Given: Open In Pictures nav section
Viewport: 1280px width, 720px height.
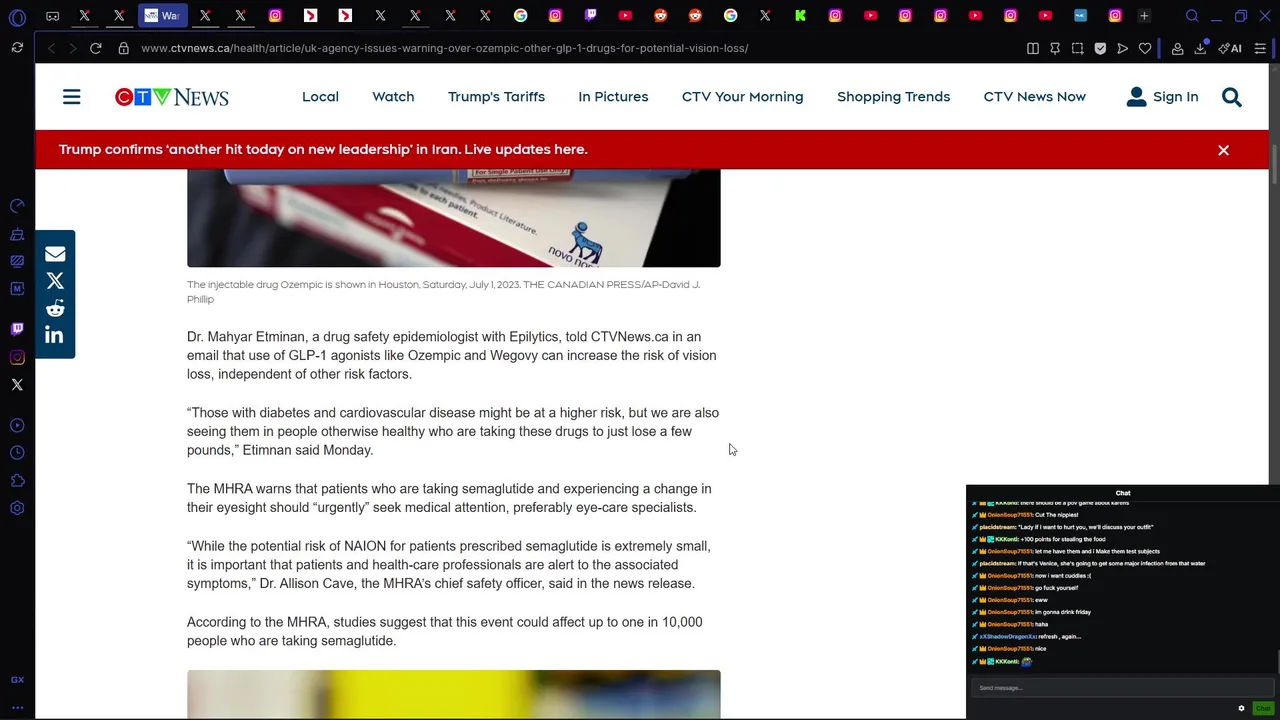Looking at the screenshot, I should 613,97.
